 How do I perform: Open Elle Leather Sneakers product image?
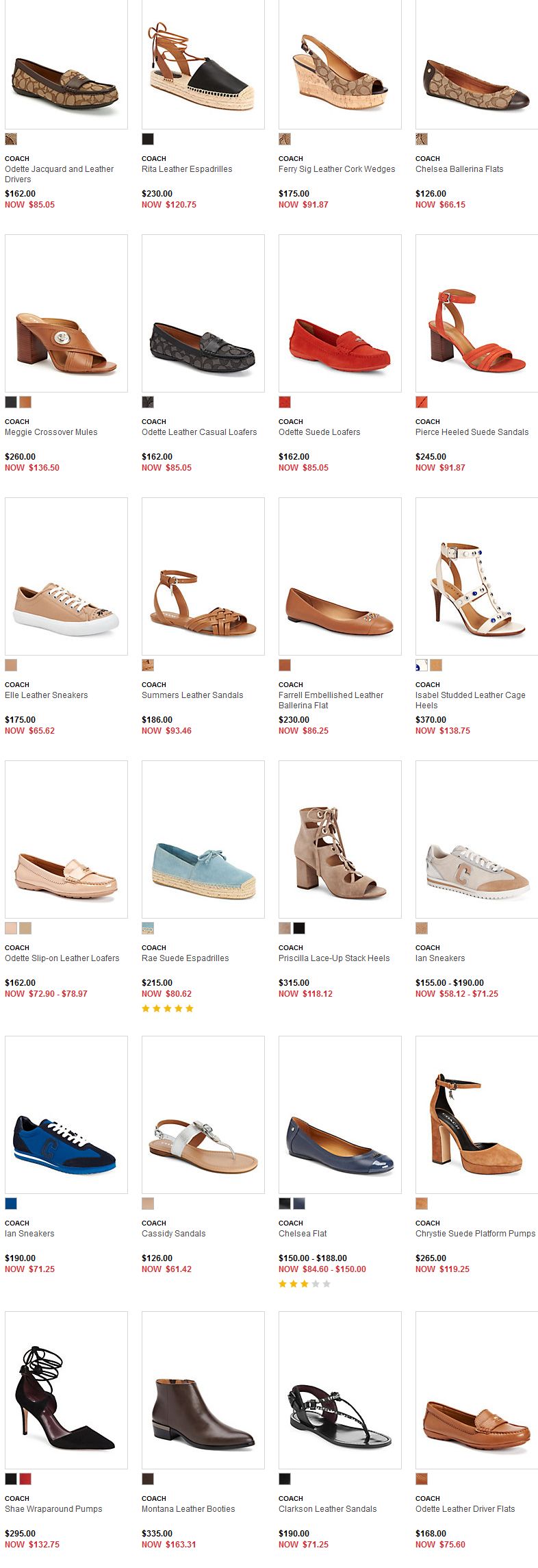pyautogui.click(x=66, y=576)
